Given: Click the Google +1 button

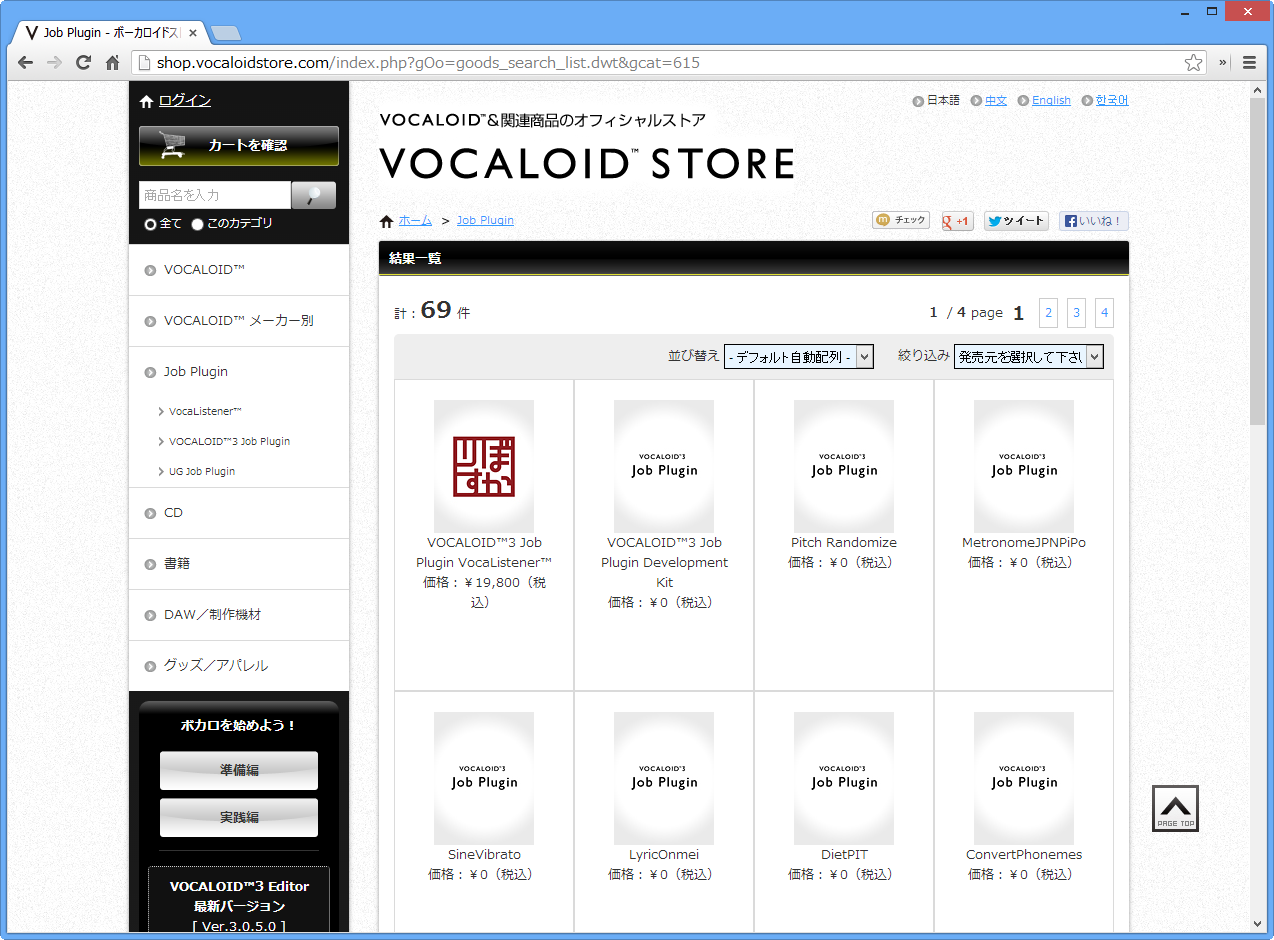Looking at the screenshot, I should point(957,221).
